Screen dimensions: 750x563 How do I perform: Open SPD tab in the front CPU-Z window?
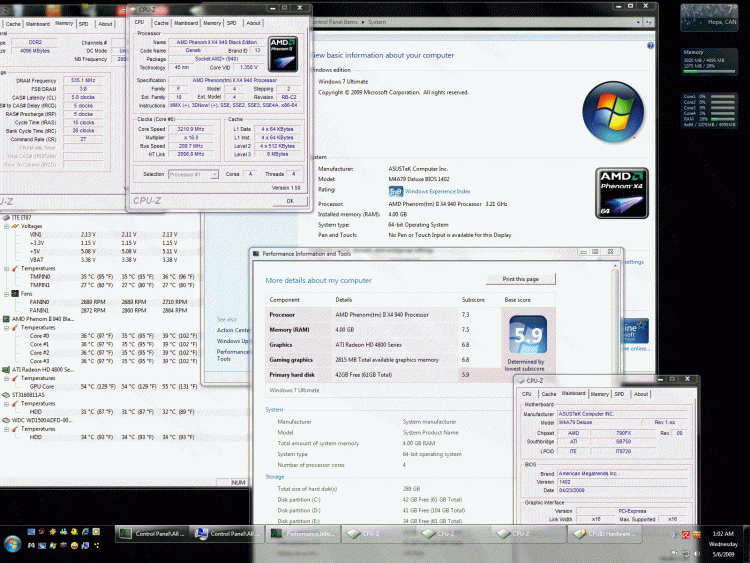tap(232, 23)
